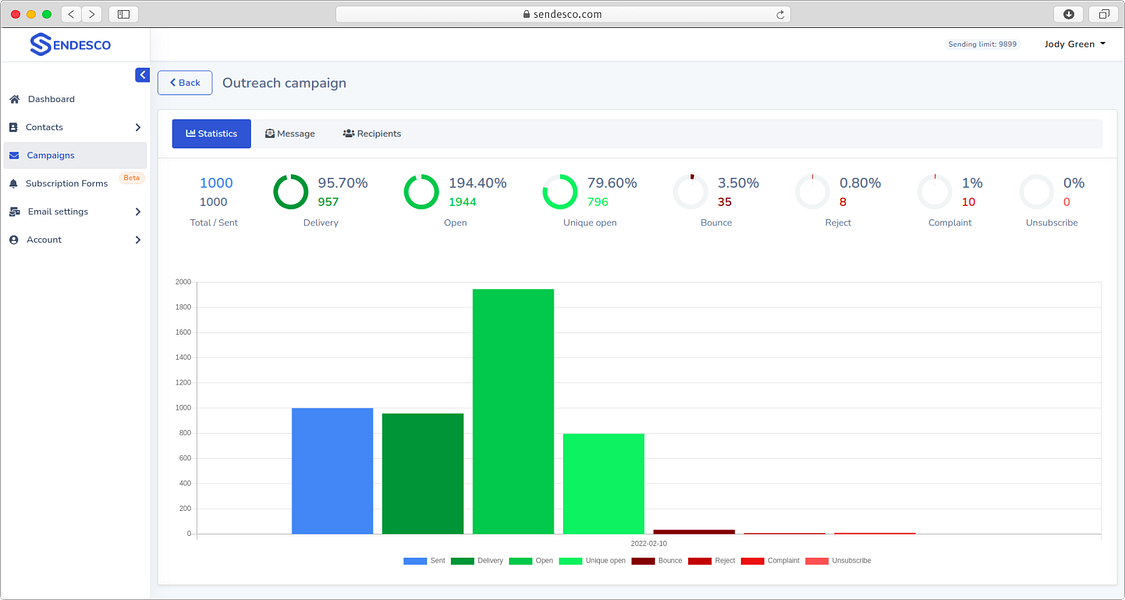The height and width of the screenshot is (600, 1125).
Task: Toggle the Sent series in chart legend
Action: point(425,561)
